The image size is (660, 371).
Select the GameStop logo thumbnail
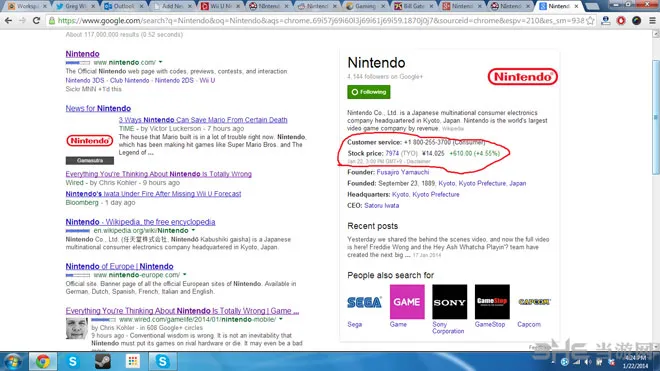pos(492,302)
